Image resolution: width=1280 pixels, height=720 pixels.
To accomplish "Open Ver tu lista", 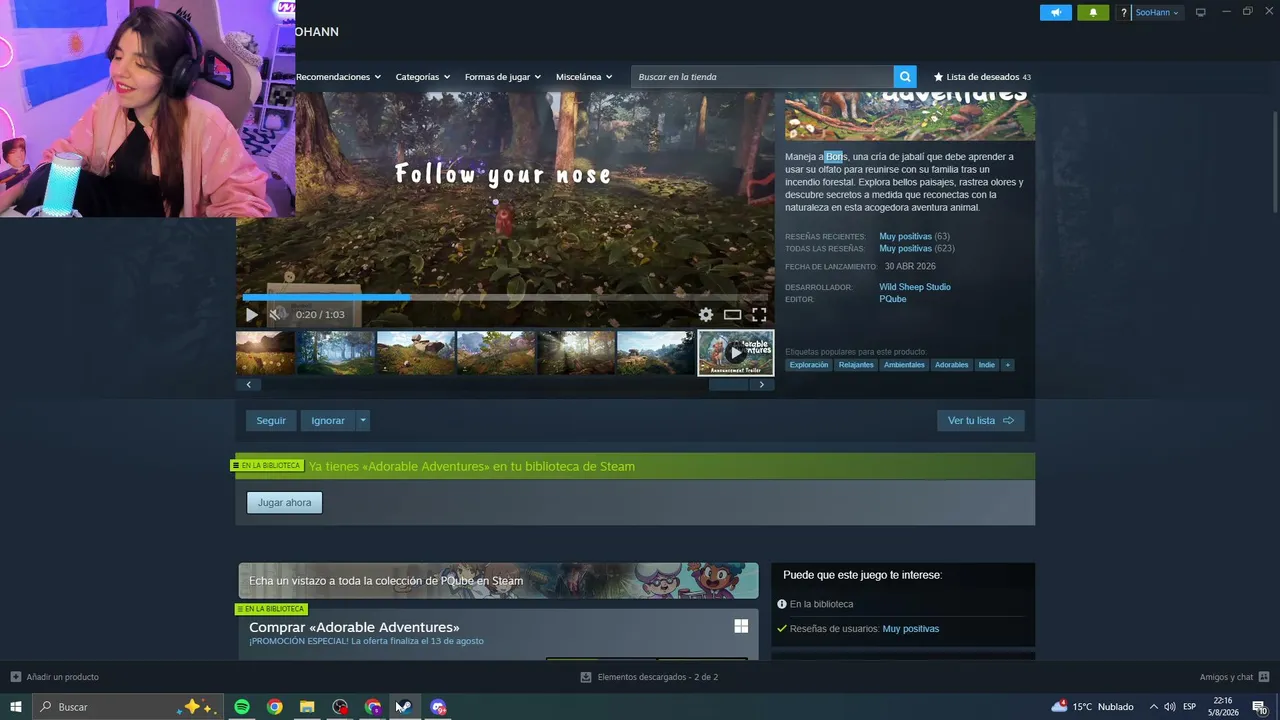I will click(981, 421).
